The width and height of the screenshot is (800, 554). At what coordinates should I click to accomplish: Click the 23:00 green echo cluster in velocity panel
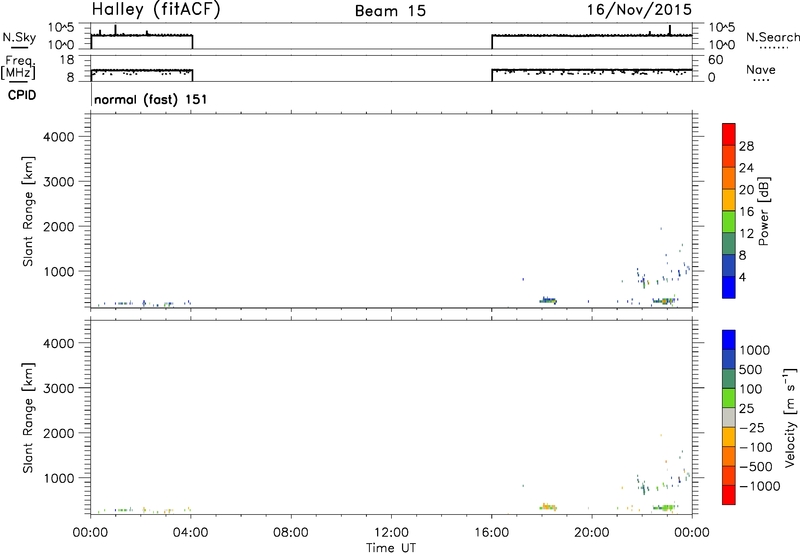[x=665, y=507]
